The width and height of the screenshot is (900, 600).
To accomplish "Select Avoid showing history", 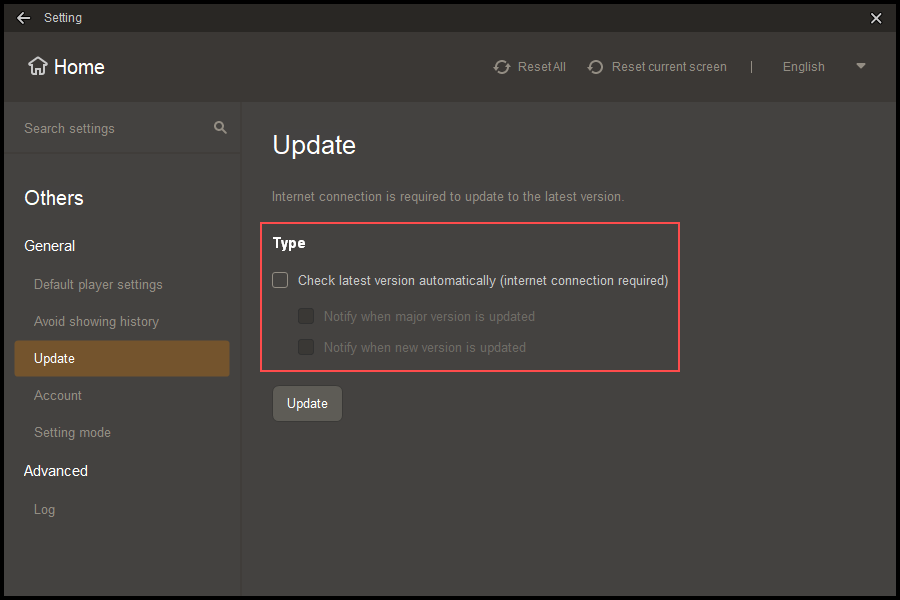I will tap(96, 322).
